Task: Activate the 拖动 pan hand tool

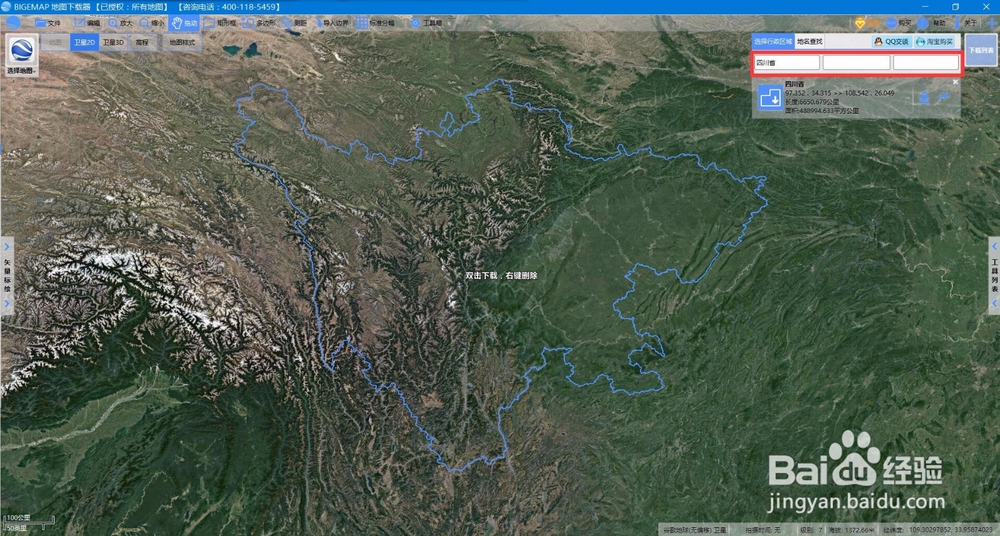Action: (x=184, y=23)
